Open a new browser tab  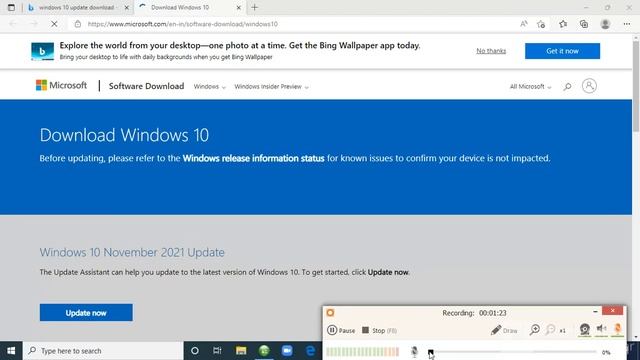coord(255,7)
